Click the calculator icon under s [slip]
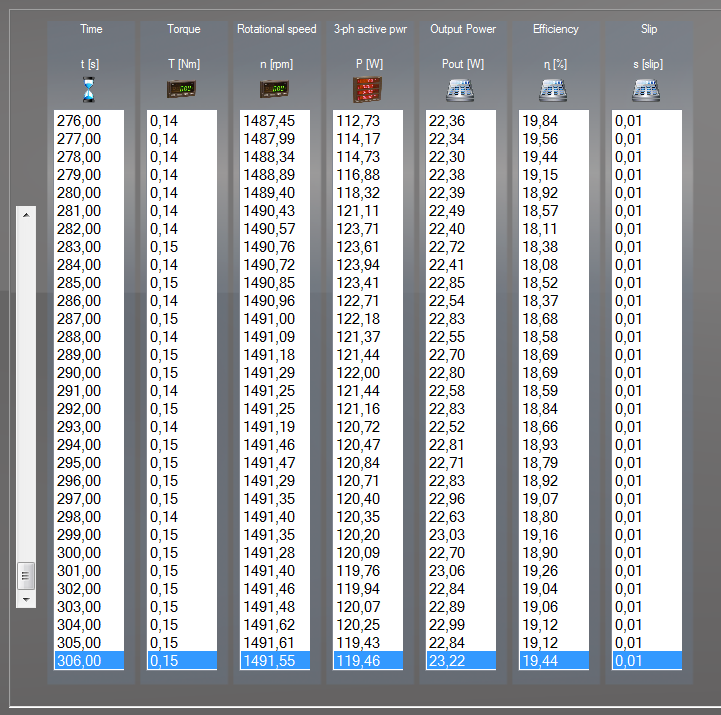This screenshot has width=721, height=715. point(646,90)
